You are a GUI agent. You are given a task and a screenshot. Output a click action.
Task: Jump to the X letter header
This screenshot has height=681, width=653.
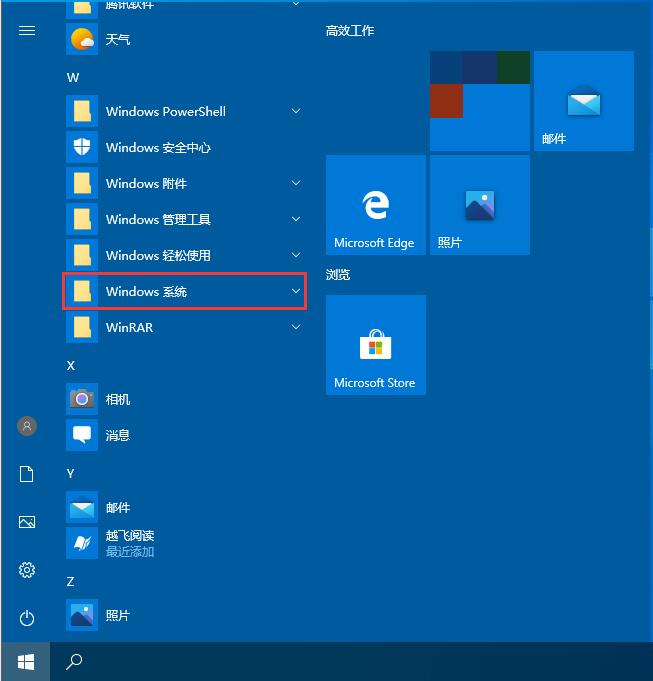pos(71,366)
